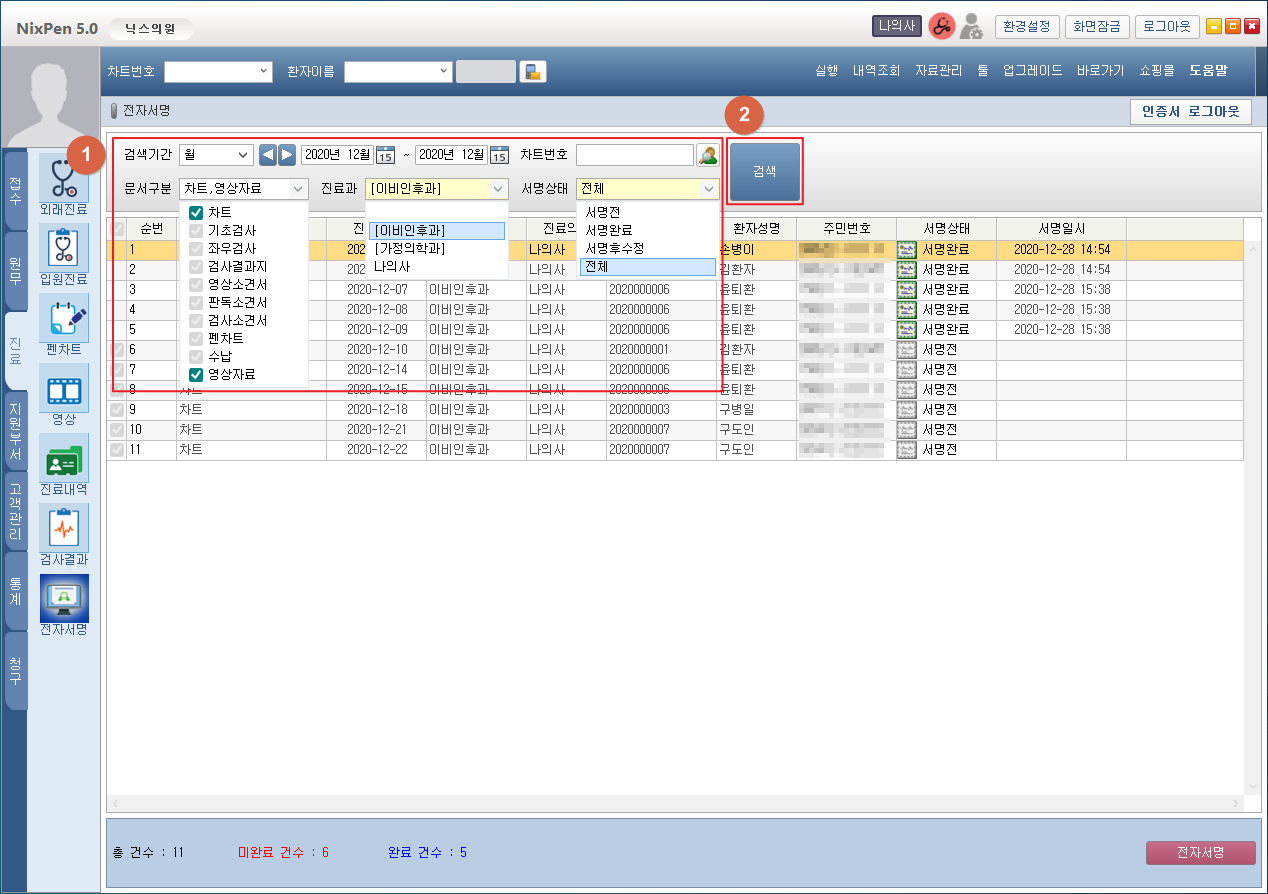Click the 차트번호 search input field
The height and width of the screenshot is (894, 1268).
[x=634, y=155]
